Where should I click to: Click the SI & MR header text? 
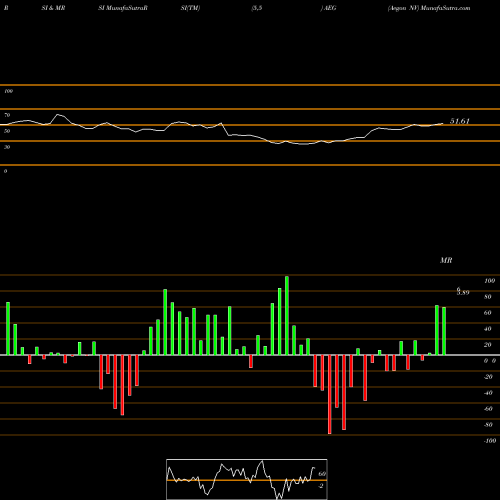[x=53, y=8]
